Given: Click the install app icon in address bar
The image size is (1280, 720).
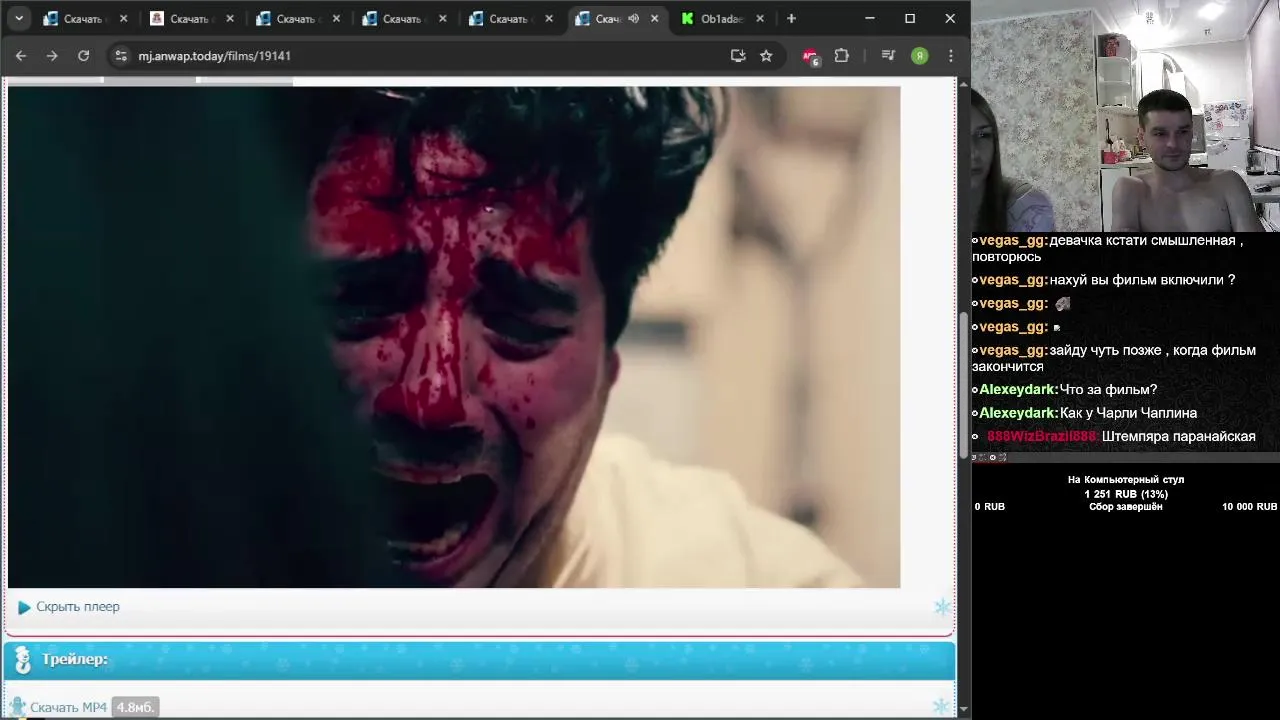Looking at the screenshot, I should tap(738, 56).
